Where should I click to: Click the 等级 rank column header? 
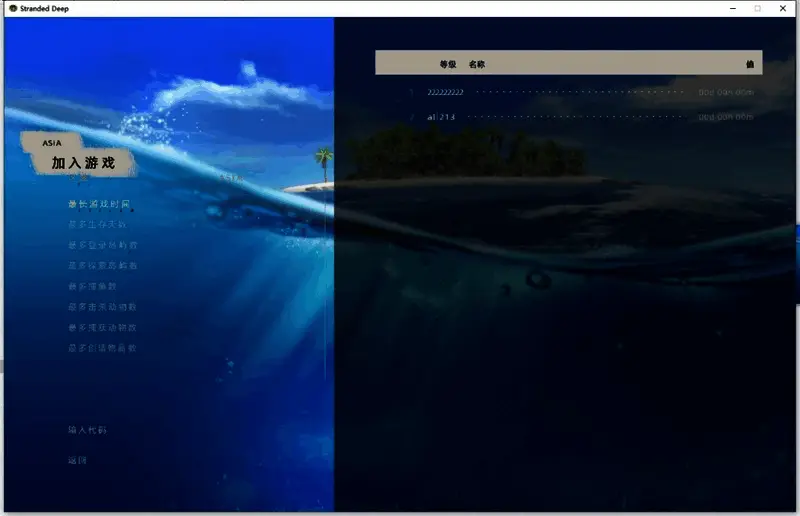(447, 64)
